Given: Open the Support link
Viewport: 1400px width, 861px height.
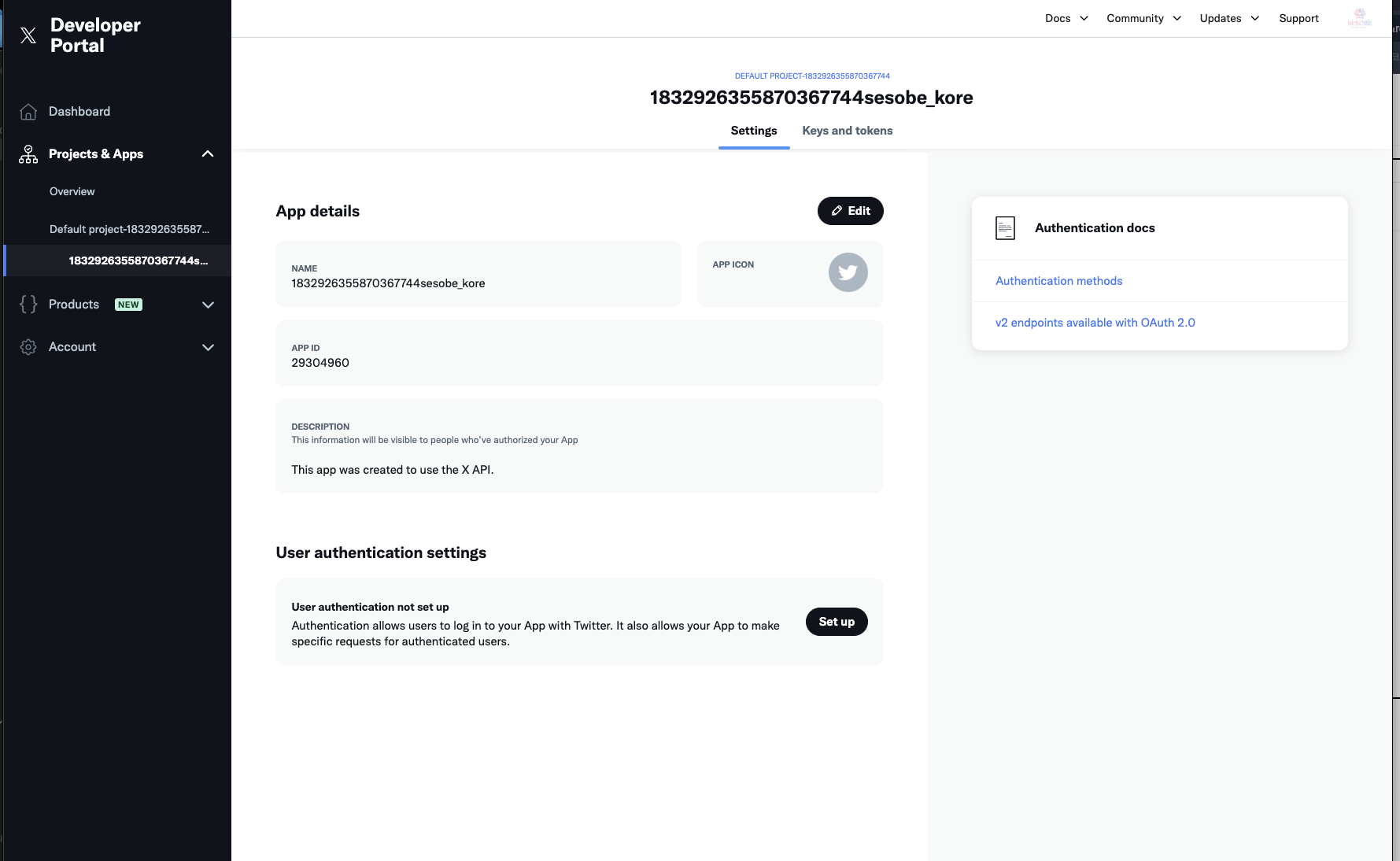Looking at the screenshot, I should (x=1298, y=18).
